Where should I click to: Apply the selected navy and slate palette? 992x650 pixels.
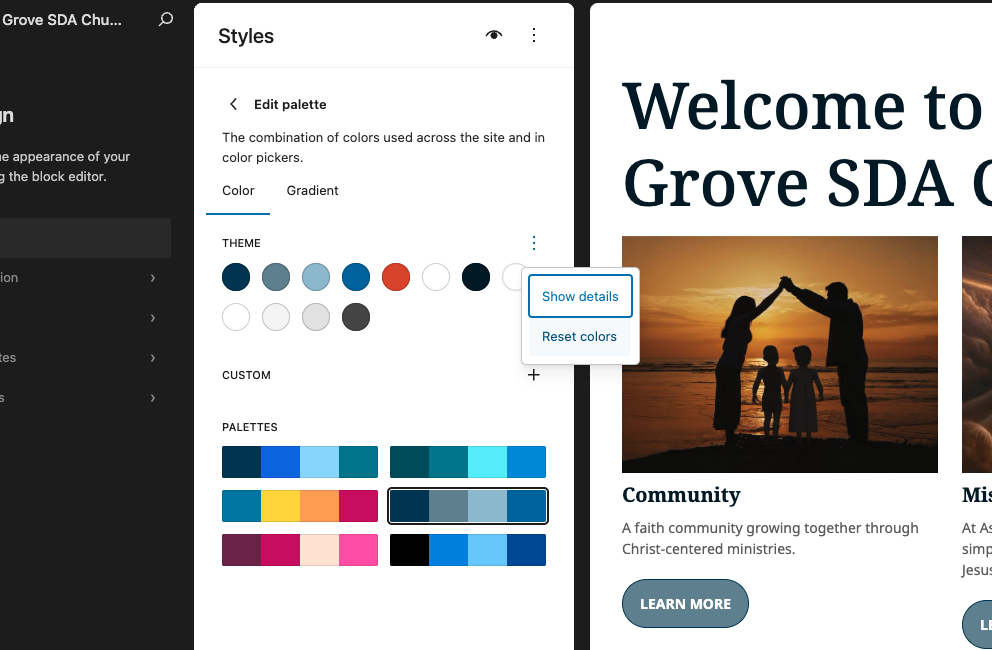point(468,506)
